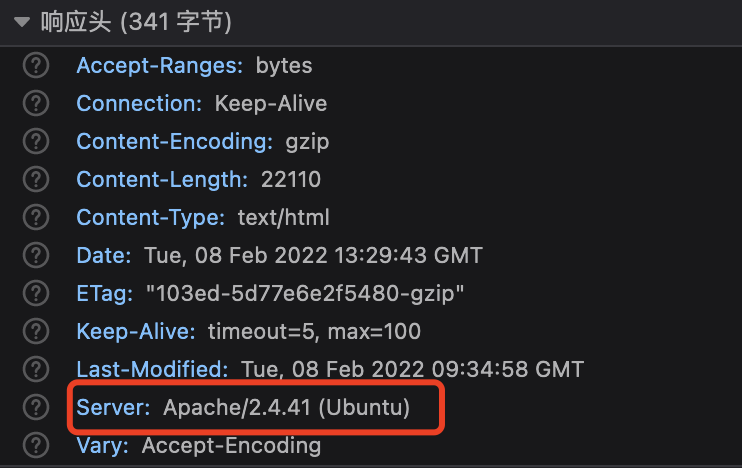Open help icon beside Date header
Image resolution: width=742 pixels, height=468 pixels.
[36, 255]
